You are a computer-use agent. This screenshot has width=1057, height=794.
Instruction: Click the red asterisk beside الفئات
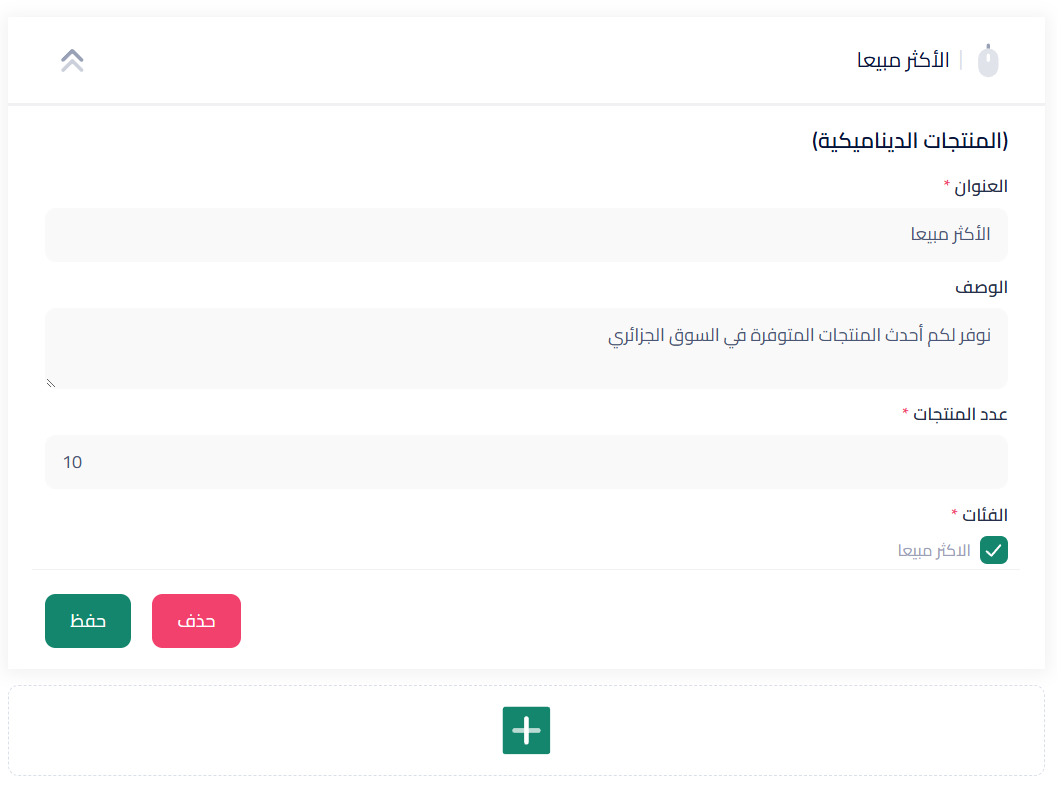point(954,512)
